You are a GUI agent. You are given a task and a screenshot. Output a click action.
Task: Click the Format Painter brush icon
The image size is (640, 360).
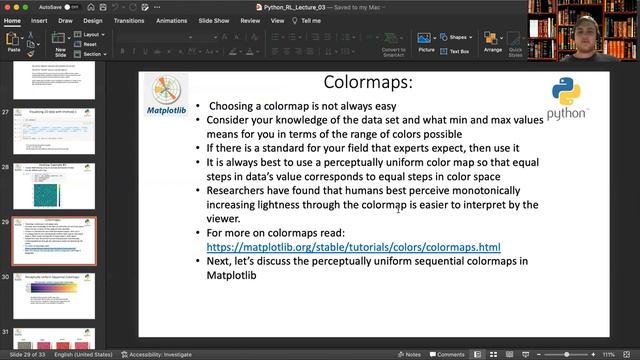[31, 53]
